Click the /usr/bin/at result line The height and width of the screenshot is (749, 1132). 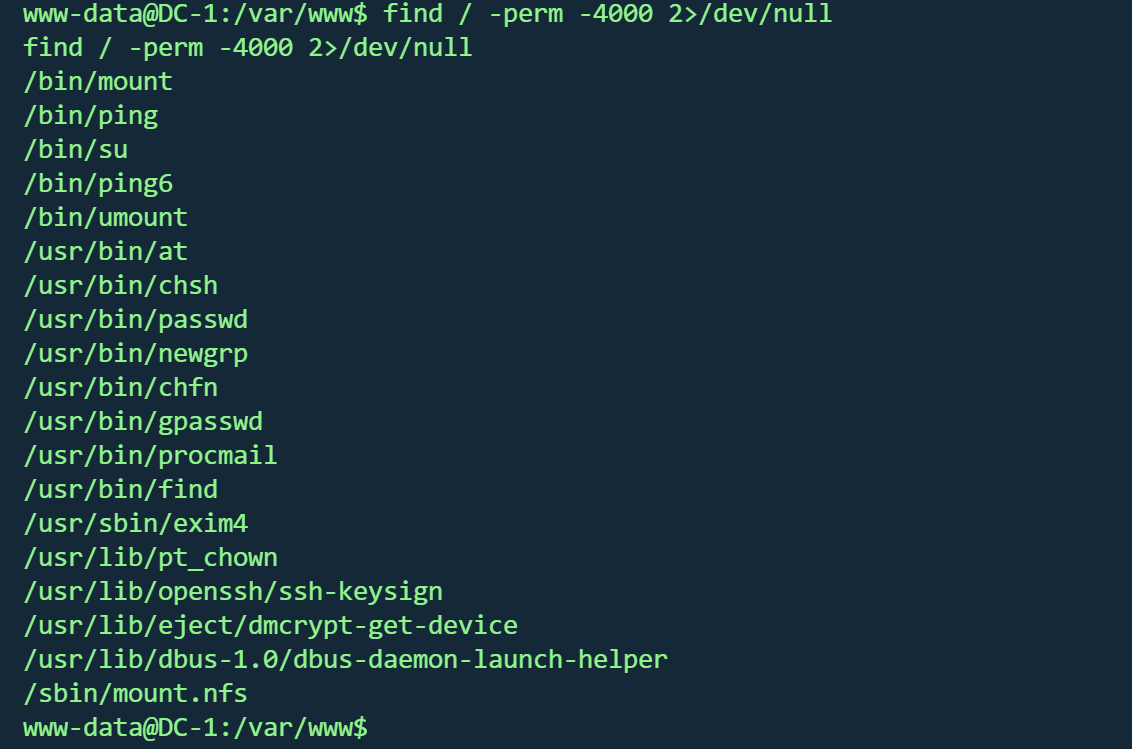click(106, 251)
